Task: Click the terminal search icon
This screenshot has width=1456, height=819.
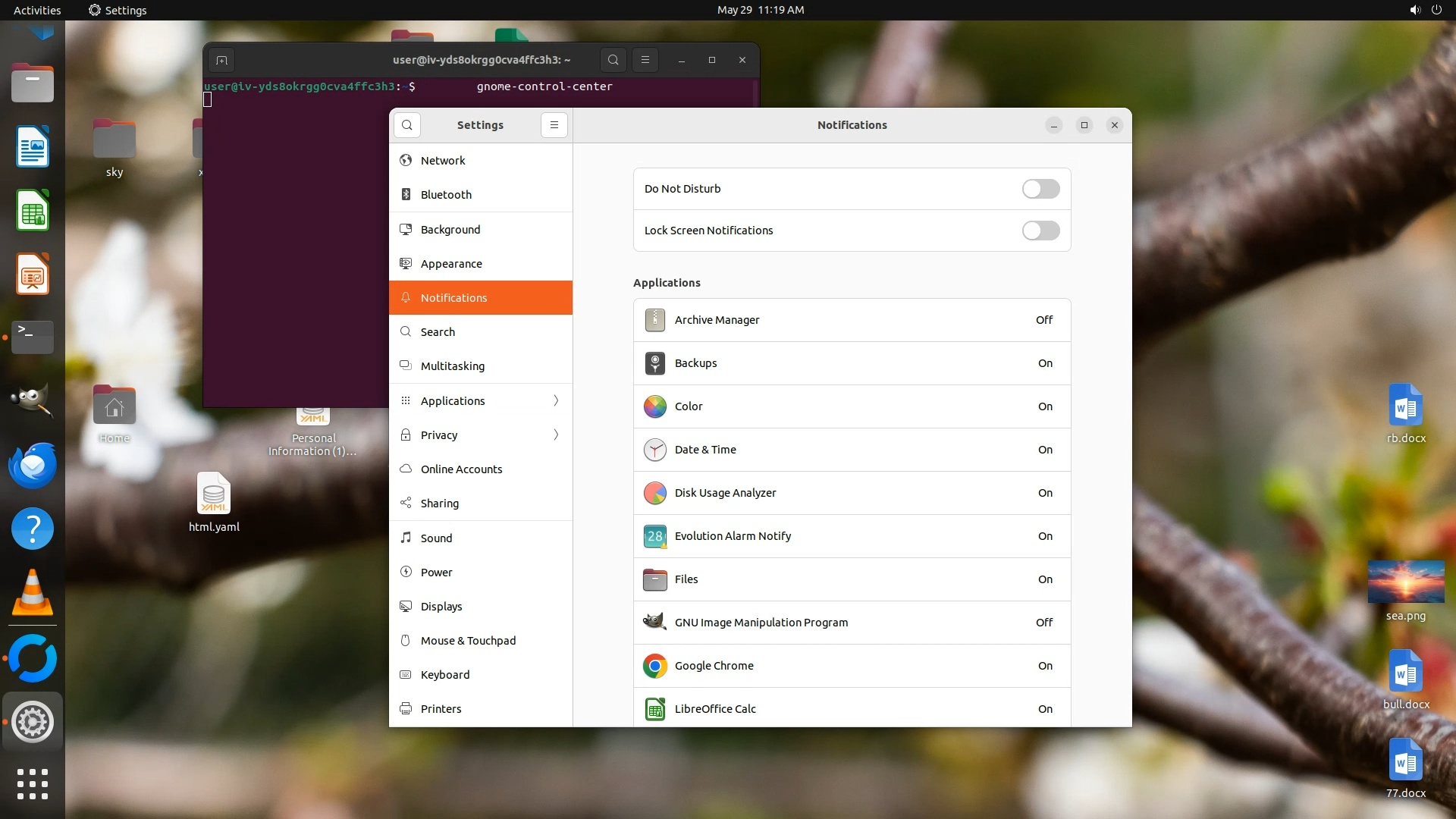Action: (613, 60)
